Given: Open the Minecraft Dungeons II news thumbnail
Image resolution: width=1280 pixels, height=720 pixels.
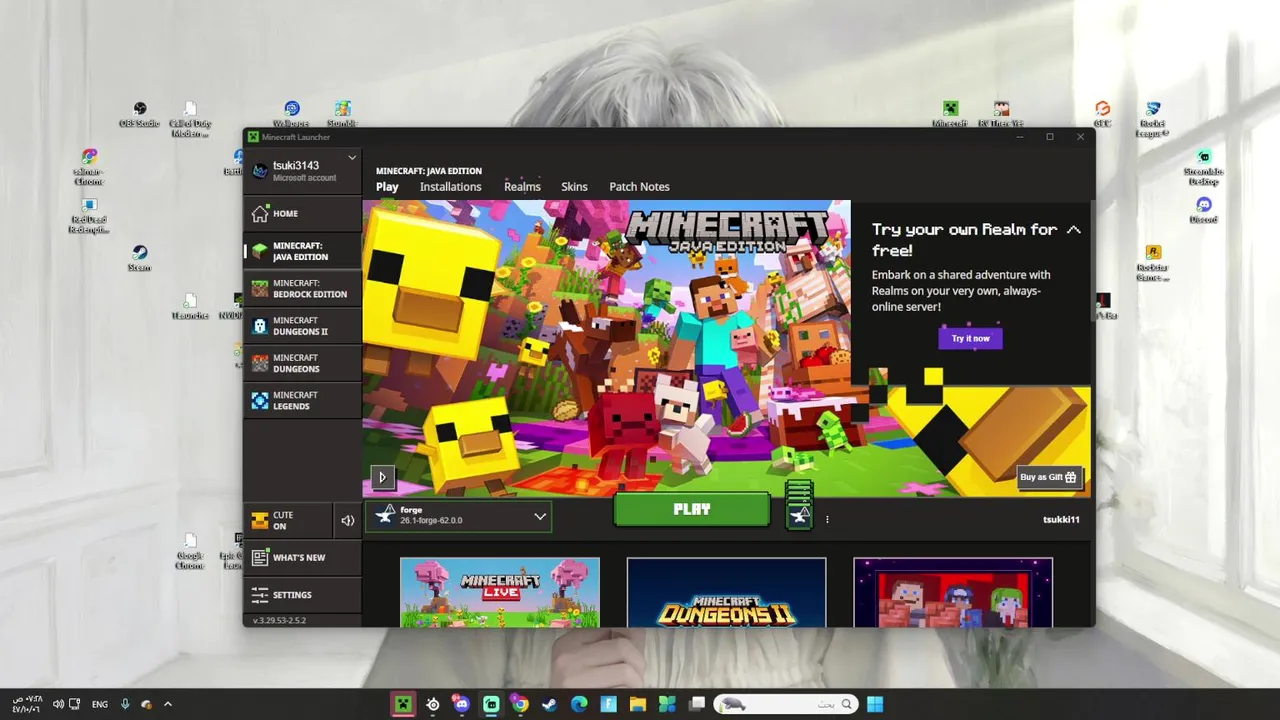Looking at the screenshot, I should click(726, 593).
